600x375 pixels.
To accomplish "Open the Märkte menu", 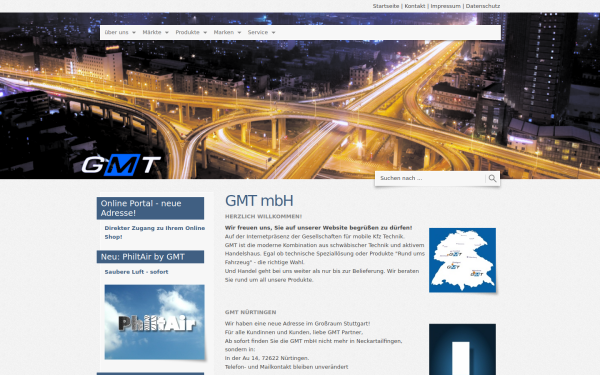I will point(152,33).
